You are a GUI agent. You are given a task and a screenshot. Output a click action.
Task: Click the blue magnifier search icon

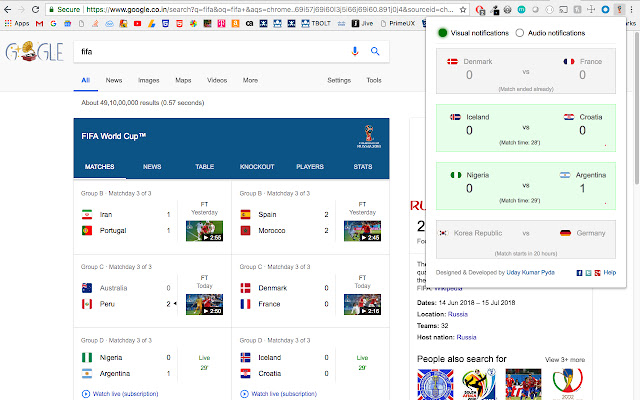375,51
